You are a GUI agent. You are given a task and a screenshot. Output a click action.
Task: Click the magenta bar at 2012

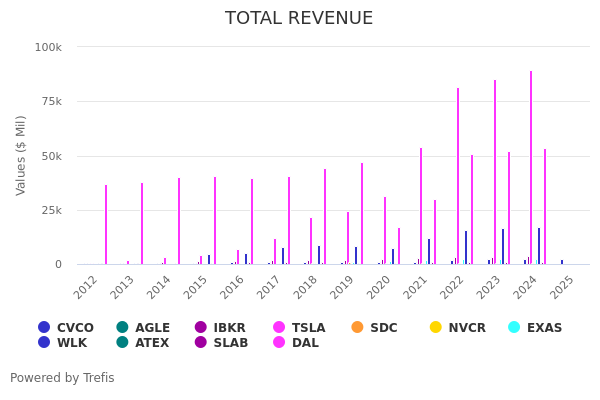106,225
